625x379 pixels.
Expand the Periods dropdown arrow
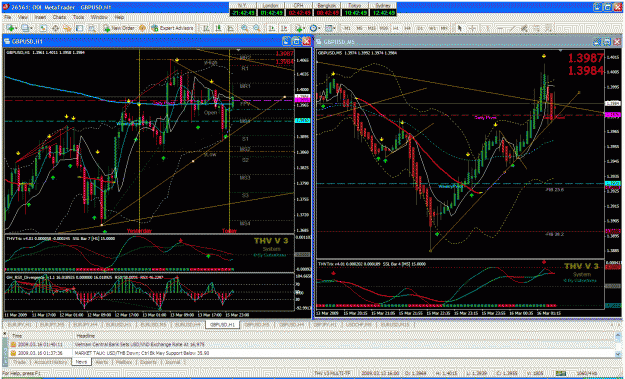click(x=320, y=28)
